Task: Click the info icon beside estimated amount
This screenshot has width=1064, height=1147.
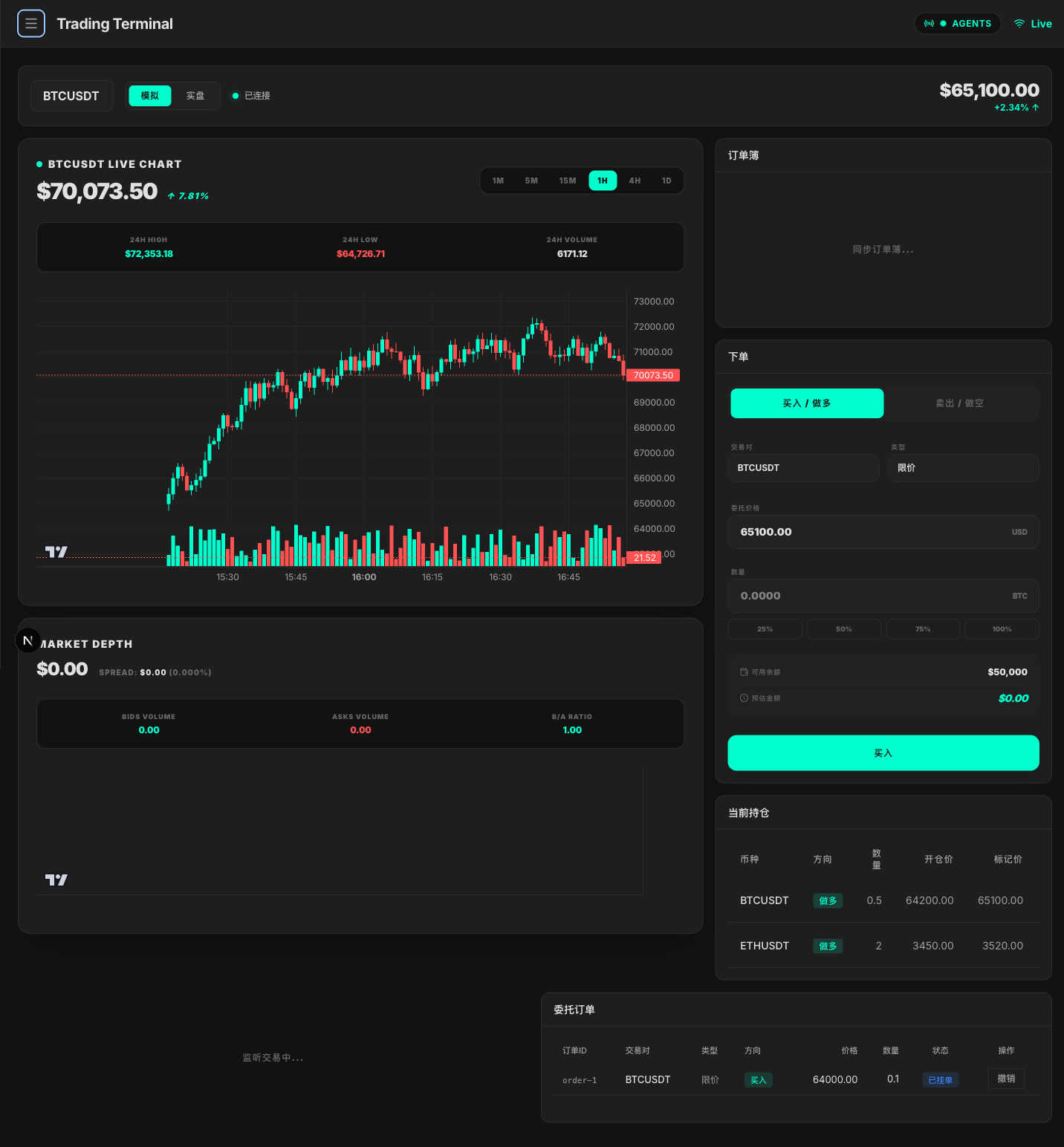Action: click(744, 698)
